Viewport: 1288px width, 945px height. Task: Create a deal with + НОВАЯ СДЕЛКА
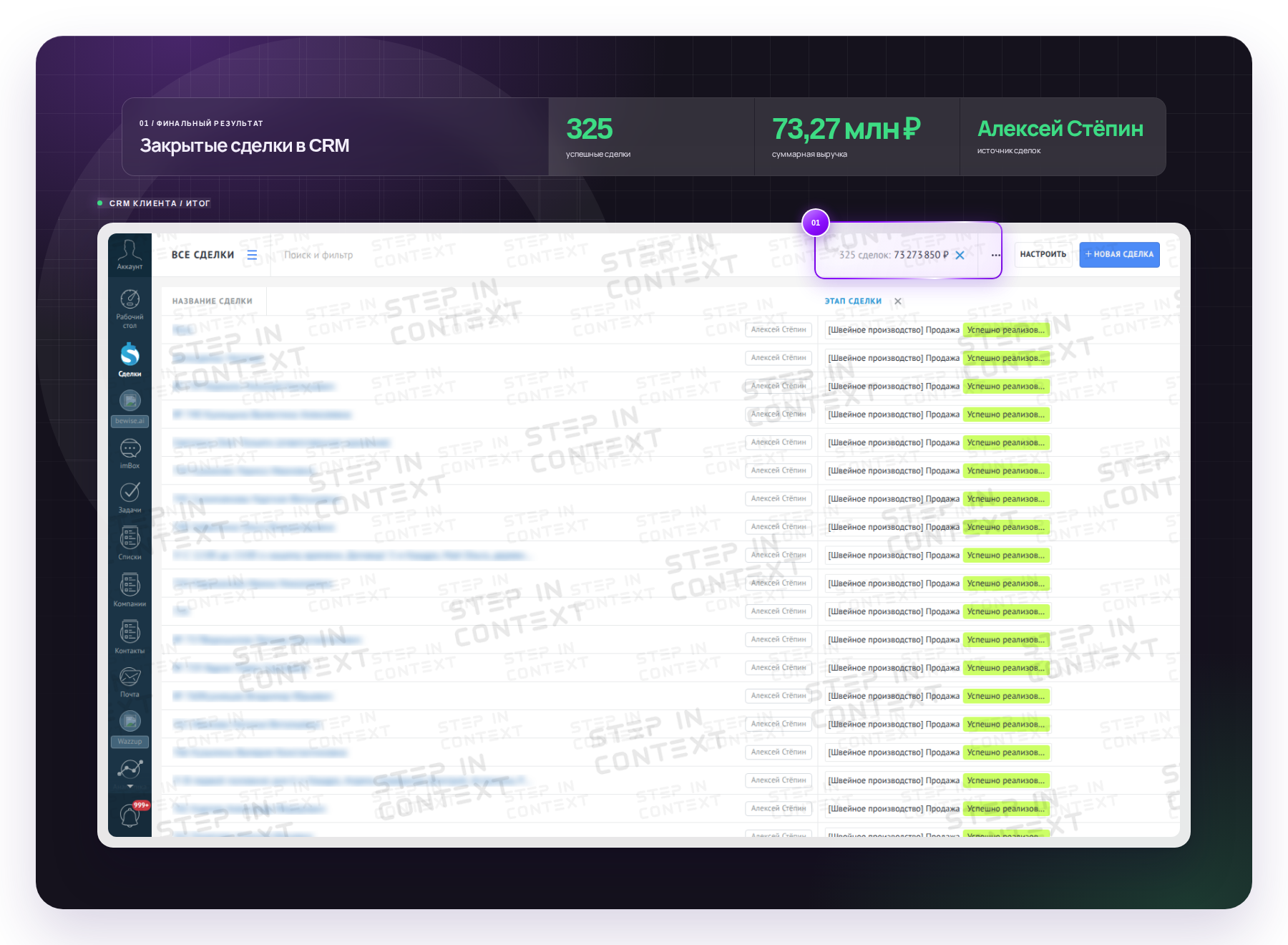coord(1119,254)
